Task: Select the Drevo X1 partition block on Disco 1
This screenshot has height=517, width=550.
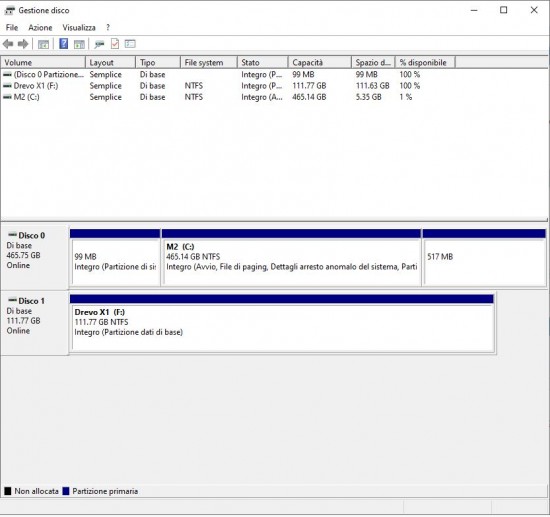Action: pyautogui.click(x=282, y=323)
